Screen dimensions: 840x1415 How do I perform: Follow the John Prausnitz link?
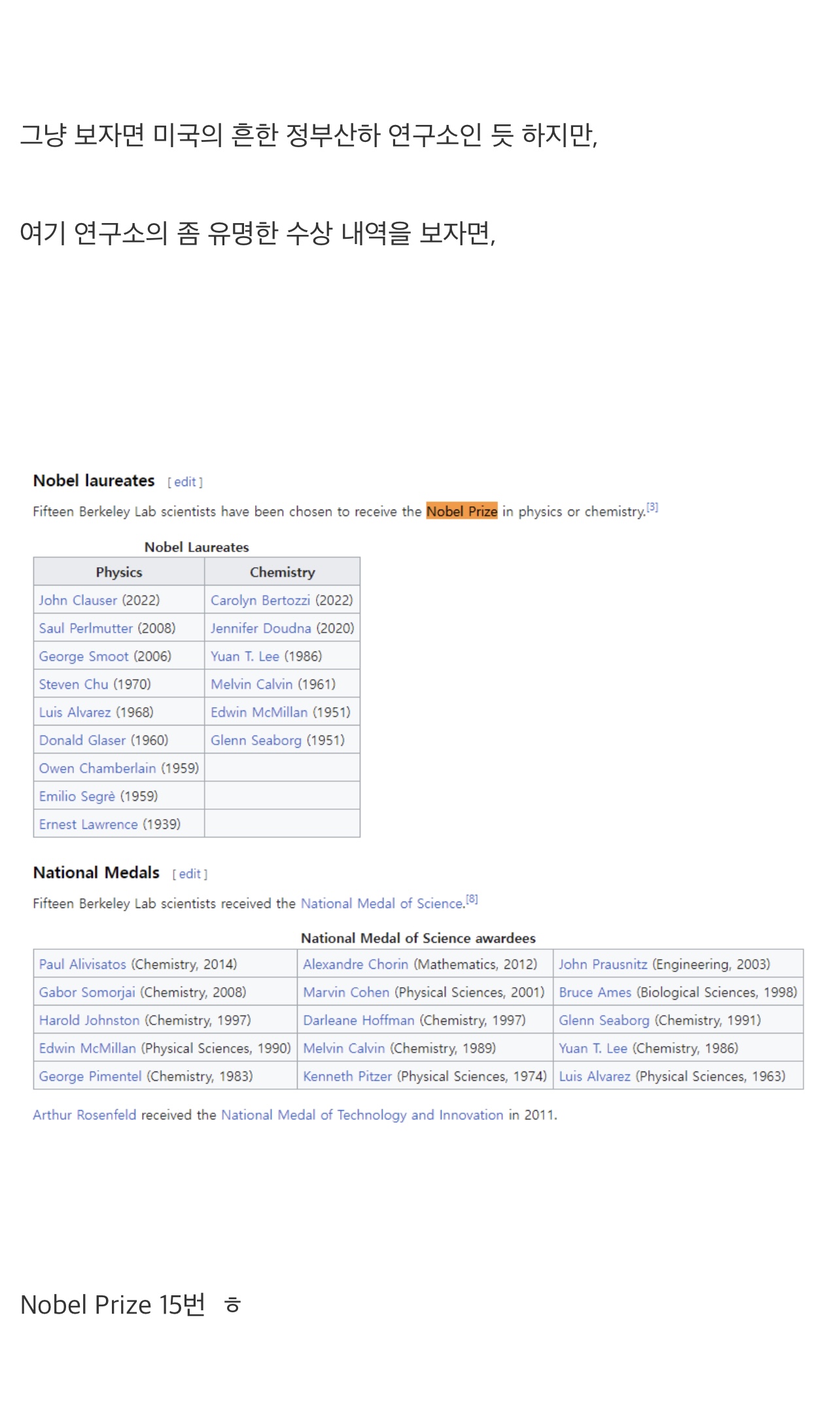(603, 964)
